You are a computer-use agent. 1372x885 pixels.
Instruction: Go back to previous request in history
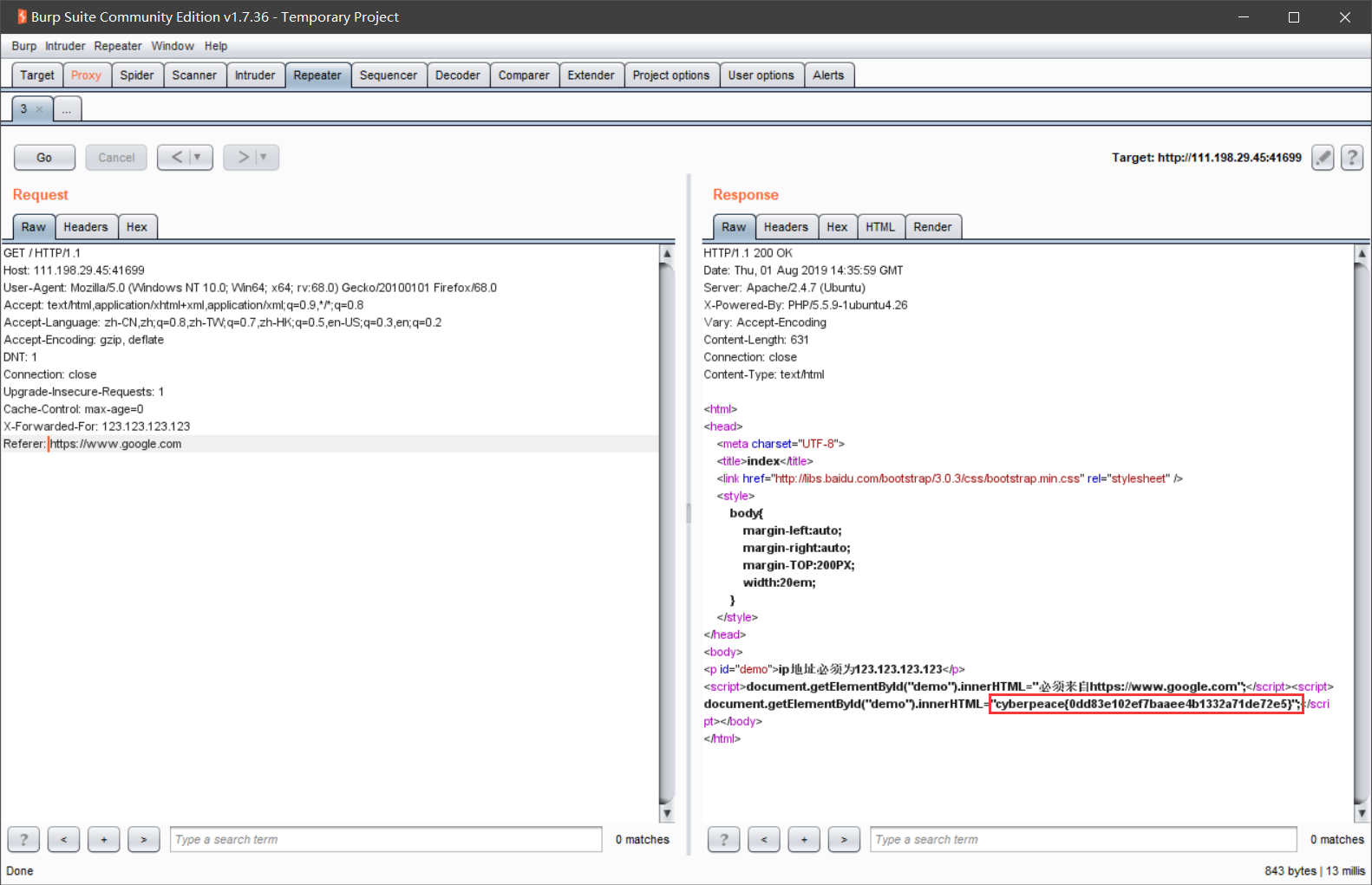177,157
